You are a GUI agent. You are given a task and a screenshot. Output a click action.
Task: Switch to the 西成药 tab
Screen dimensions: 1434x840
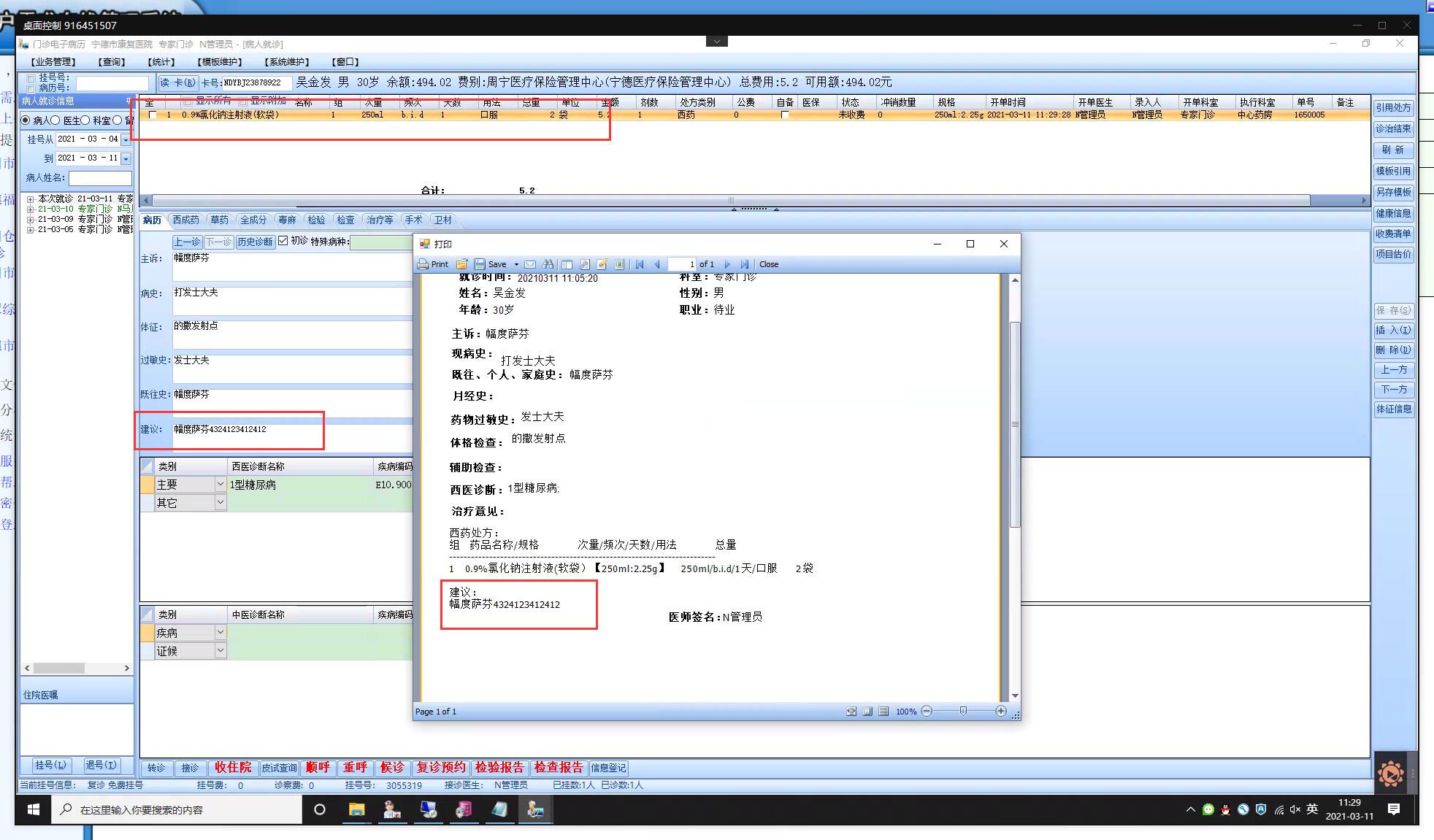pyautogui.click(x=185, y=220)
